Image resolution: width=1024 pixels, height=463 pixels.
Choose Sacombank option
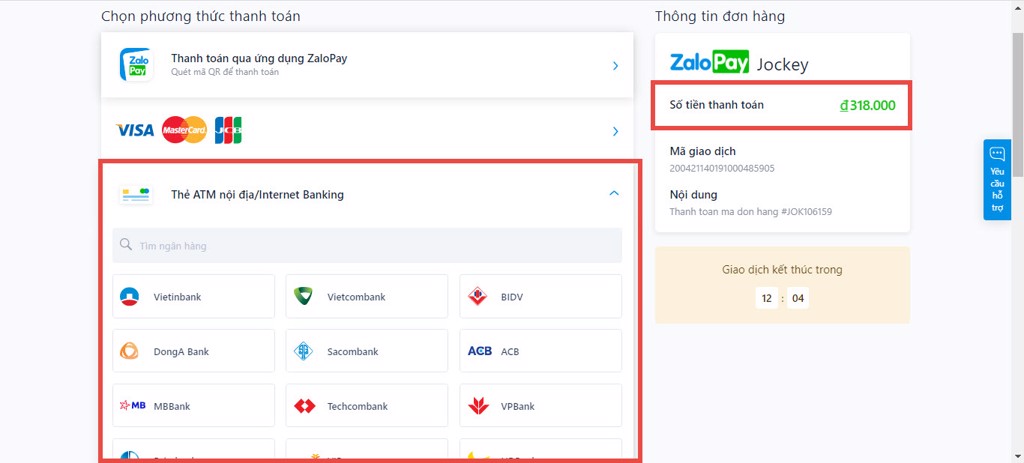tap(367, 351)
